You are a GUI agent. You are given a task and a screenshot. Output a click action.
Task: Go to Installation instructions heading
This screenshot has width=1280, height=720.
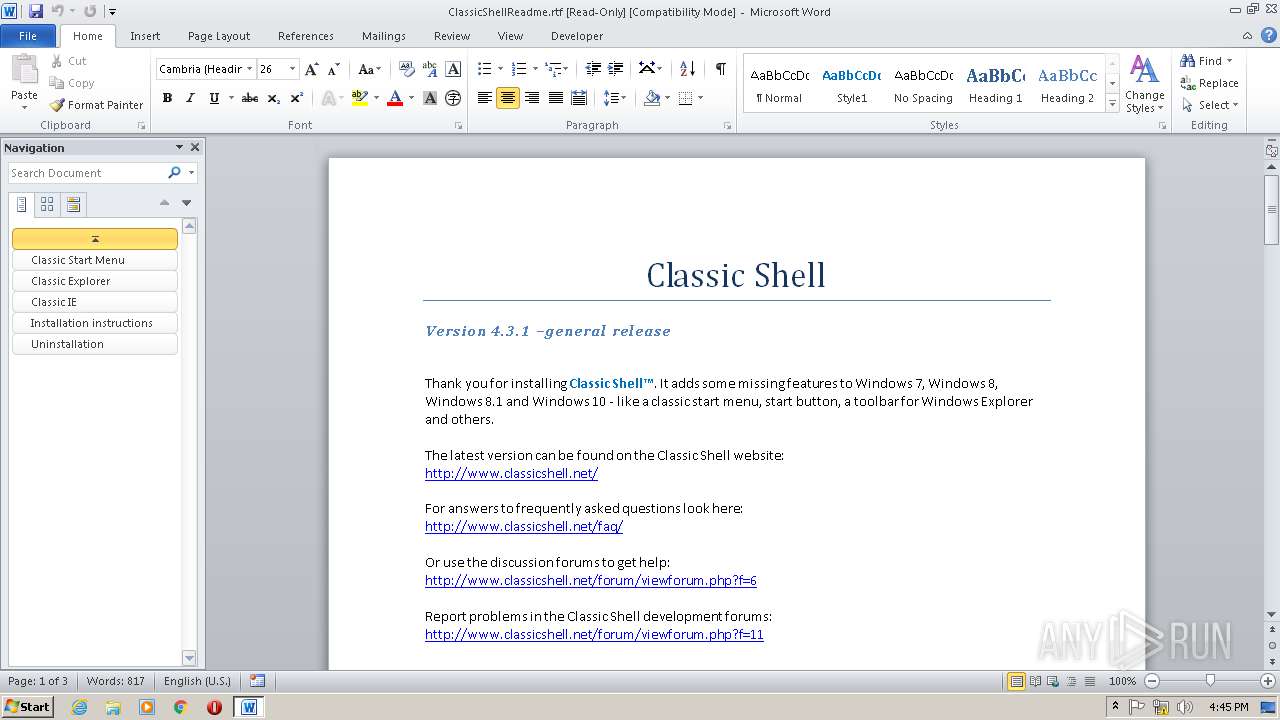[95, 323]
